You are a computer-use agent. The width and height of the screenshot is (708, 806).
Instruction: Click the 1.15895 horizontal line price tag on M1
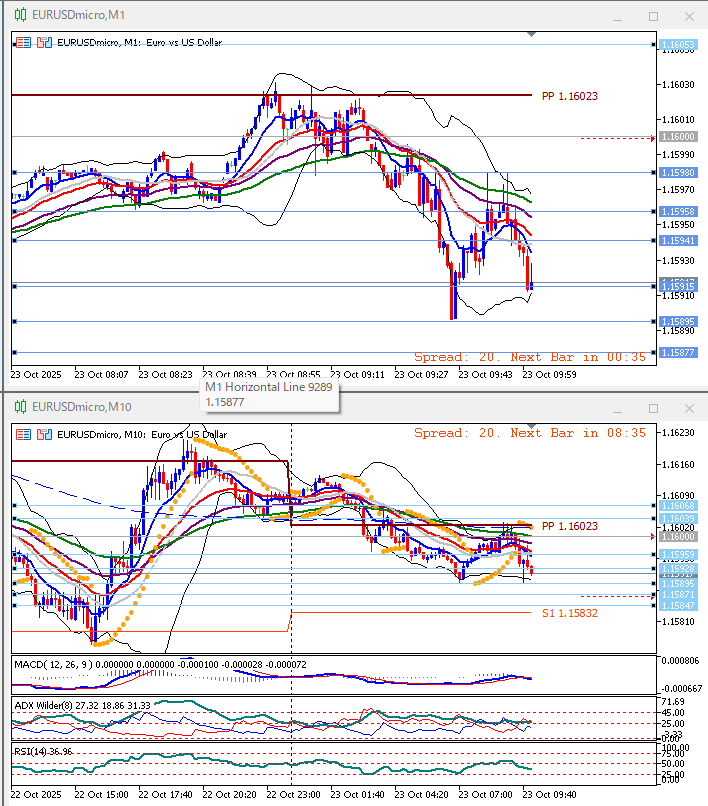pos(678,321)
